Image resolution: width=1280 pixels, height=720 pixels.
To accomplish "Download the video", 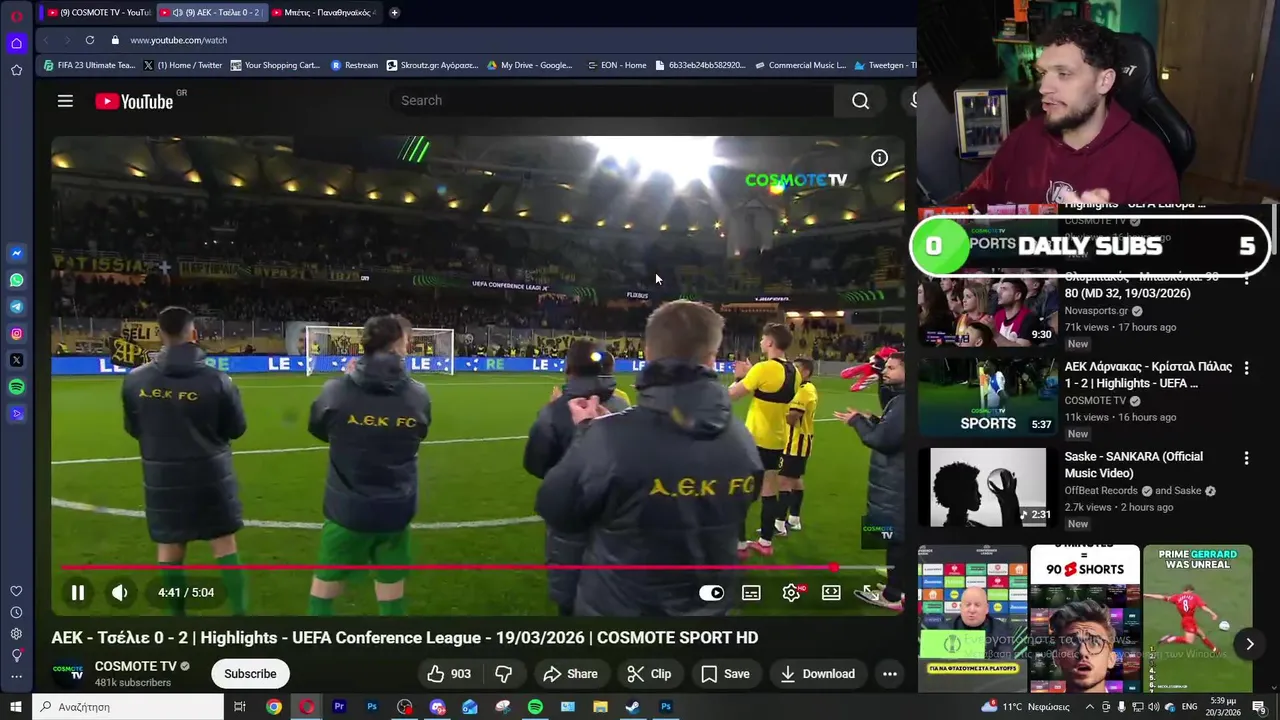I will point(817,674).
